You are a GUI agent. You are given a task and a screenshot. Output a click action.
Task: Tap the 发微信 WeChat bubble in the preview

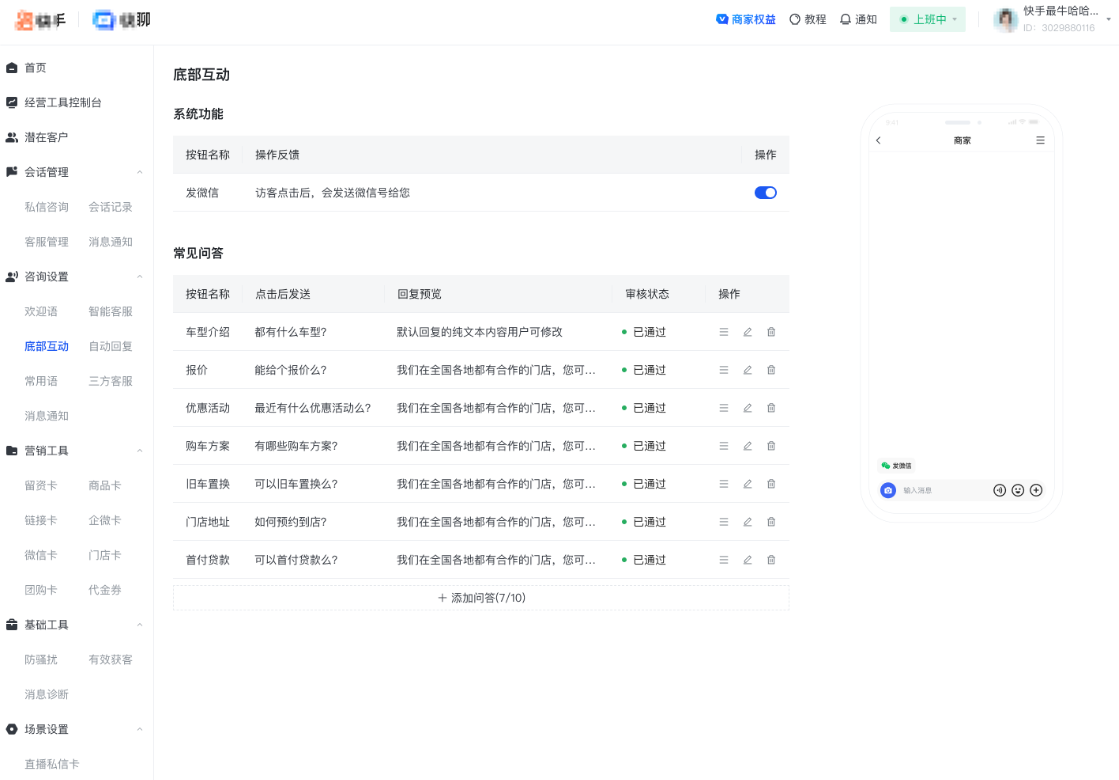point(896,466)
